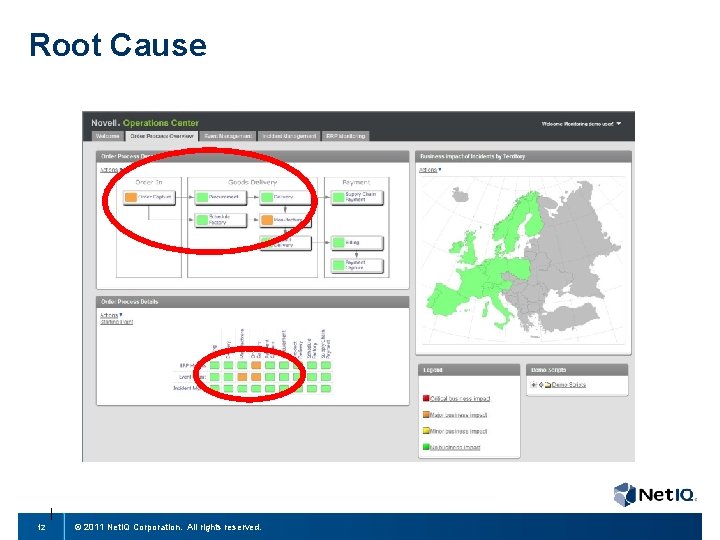This screenshot has width=720, height=540.
Task: Click the orange cell in the ERP row
Action: point(256,366)
